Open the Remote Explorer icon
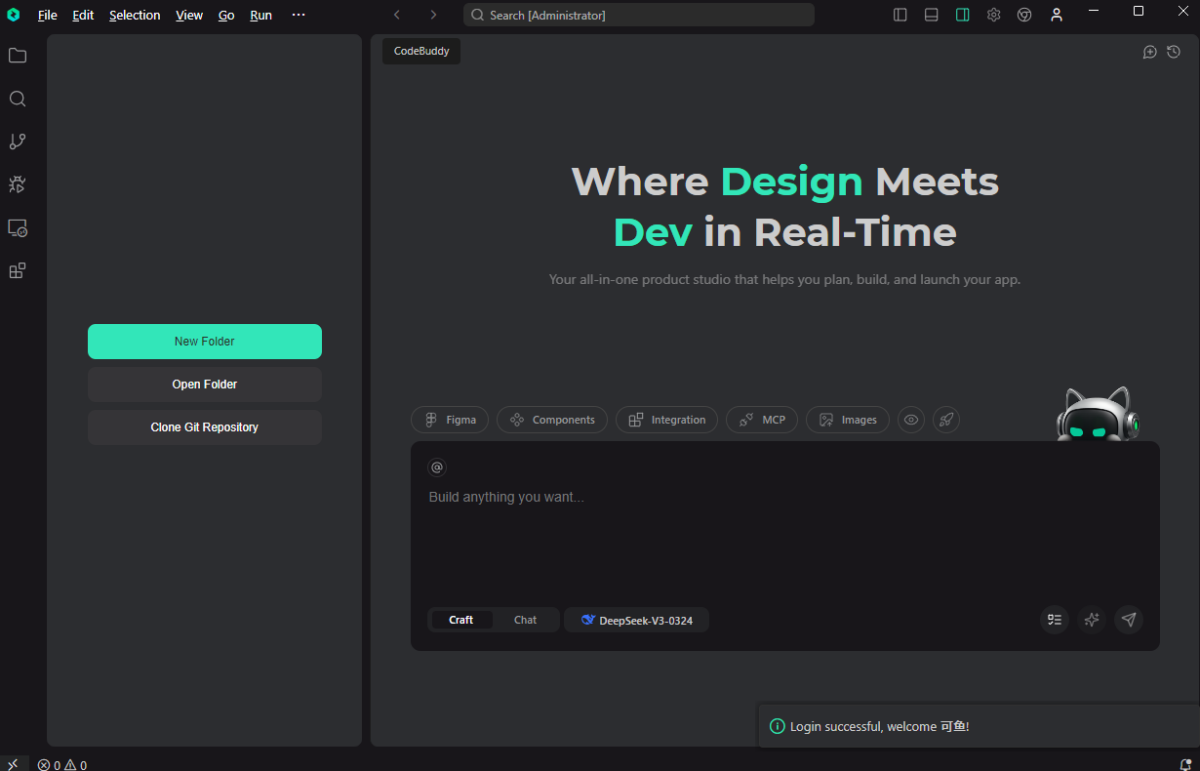 pos(17,228)
